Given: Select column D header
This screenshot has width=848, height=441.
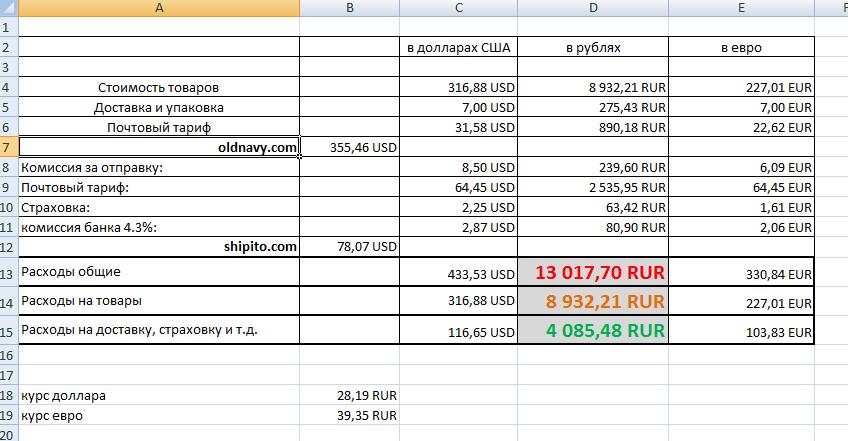Looking at the screenshot, I should [593, 8].
